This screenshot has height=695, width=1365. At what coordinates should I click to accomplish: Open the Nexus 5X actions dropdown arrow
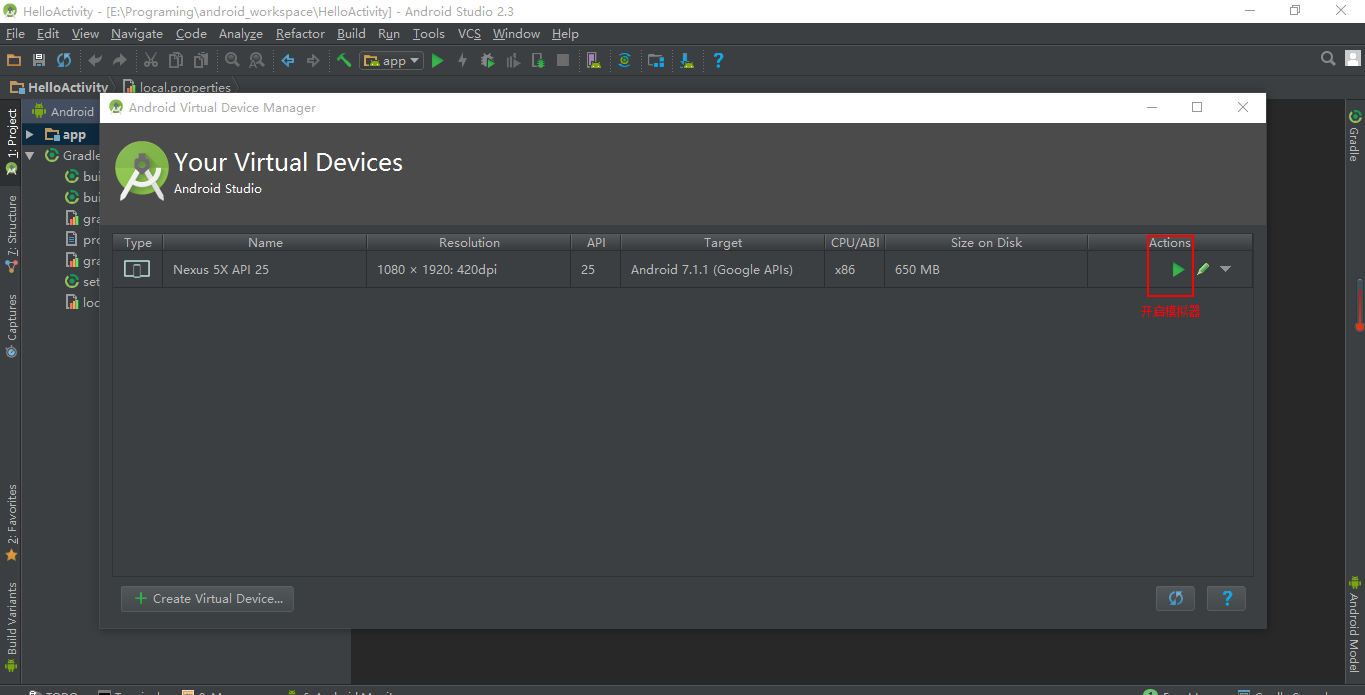[x=1226, y=269]
